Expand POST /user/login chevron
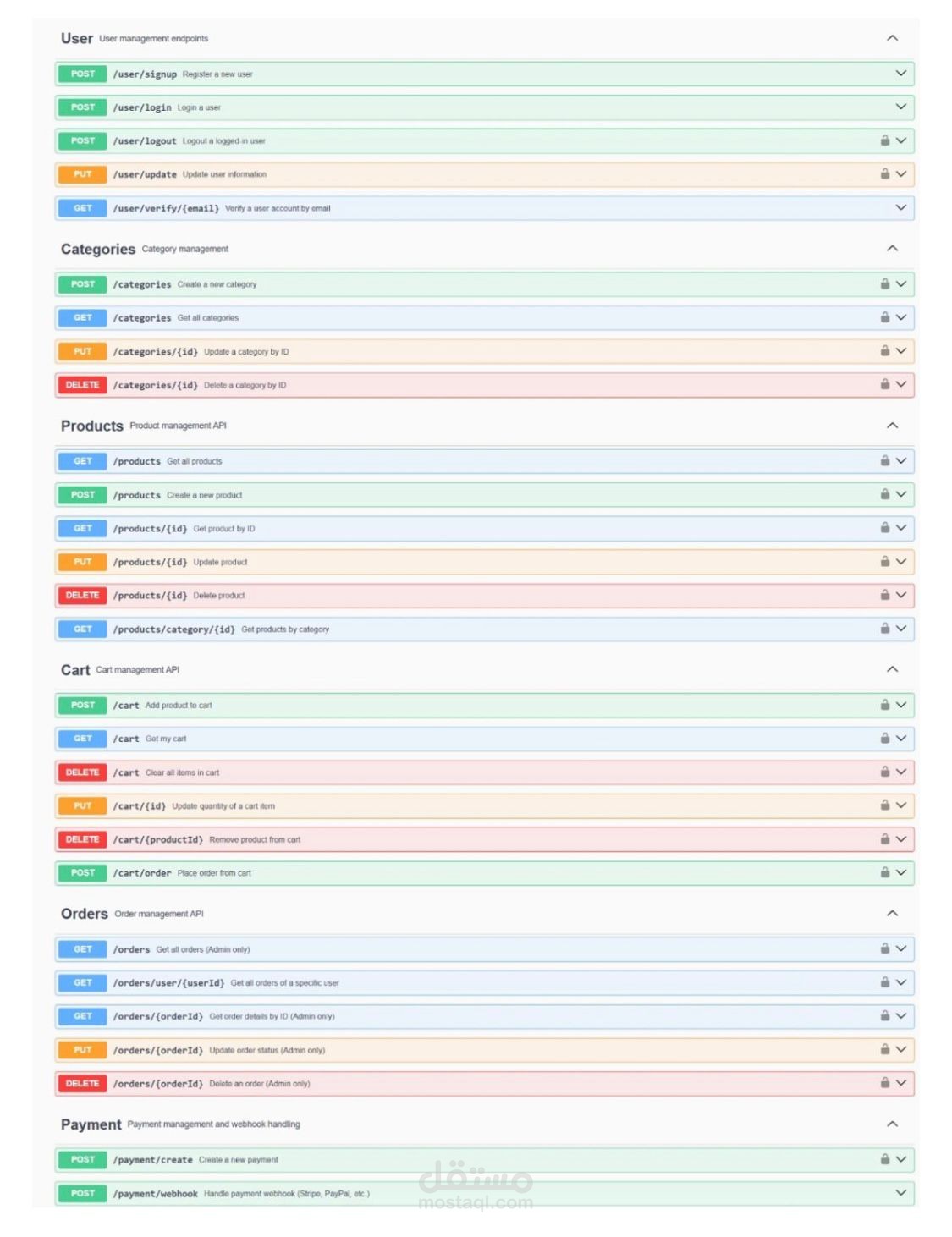Screen dimensions: 952x1237 pyautogui.click(x=901, y=107)
